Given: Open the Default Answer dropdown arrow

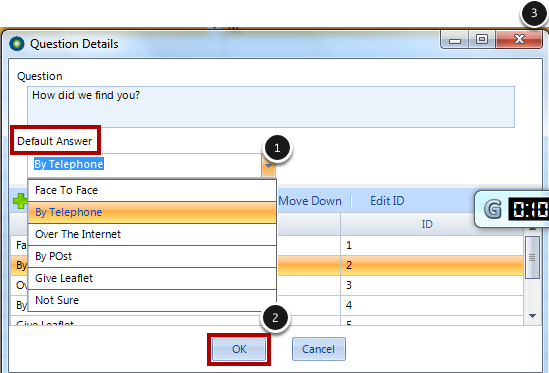Looking at the screenshot, I should tap(269, 166).
